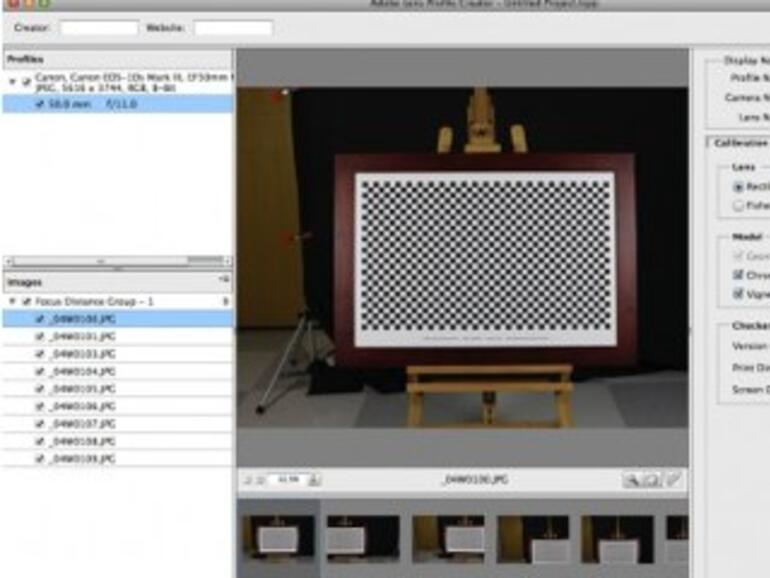This screenshot has height=578, width=770.
Task: Collapse the Focus Distance Group - 1 list
Action: [x=12, y=301]
